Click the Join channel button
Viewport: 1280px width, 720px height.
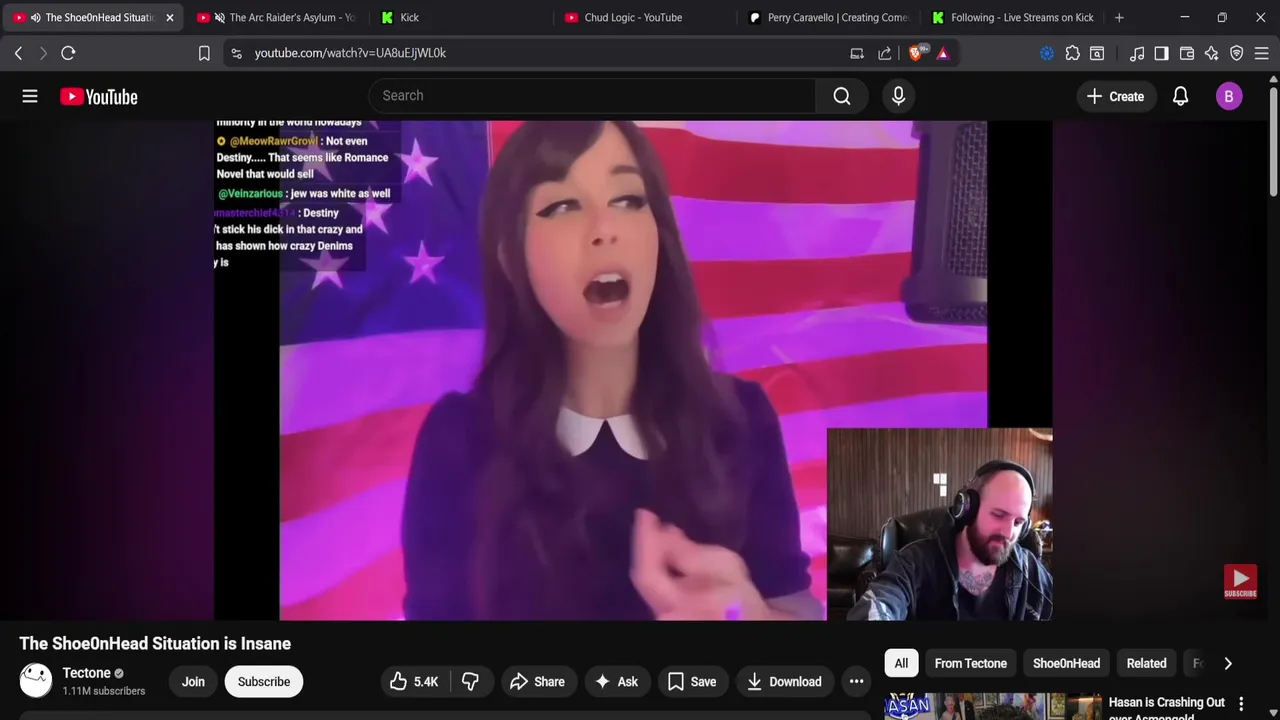(193, 682)
